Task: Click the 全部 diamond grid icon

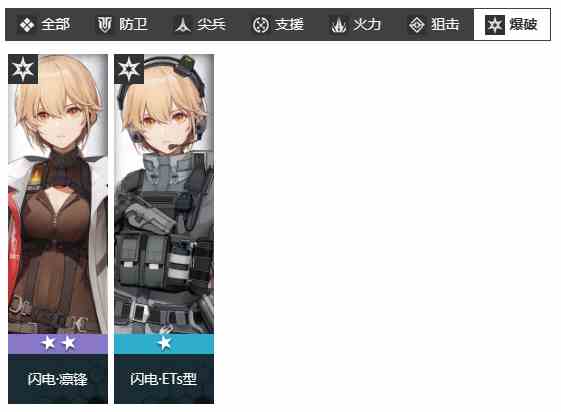Action: [27, 25]
